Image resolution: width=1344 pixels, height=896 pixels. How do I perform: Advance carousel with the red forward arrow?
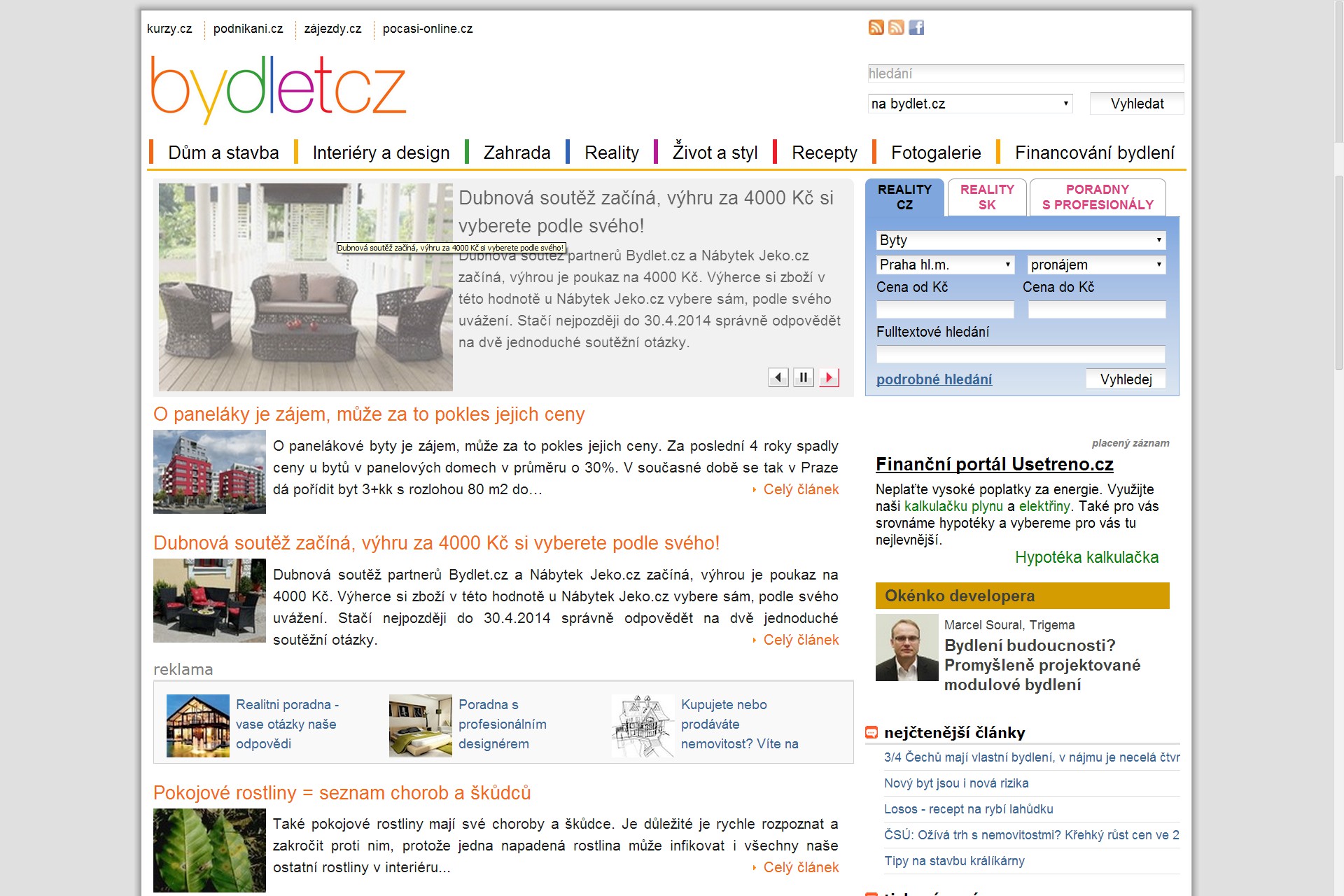[829, 377]
